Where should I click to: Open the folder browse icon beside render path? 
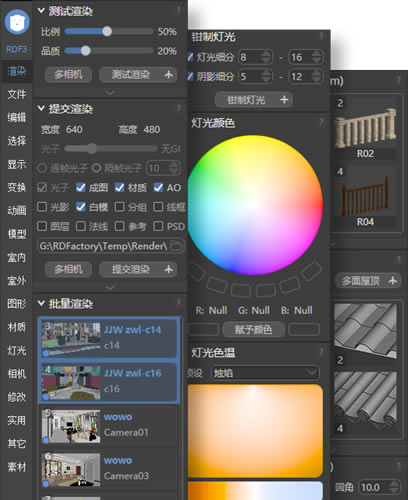tap(176, 246)
